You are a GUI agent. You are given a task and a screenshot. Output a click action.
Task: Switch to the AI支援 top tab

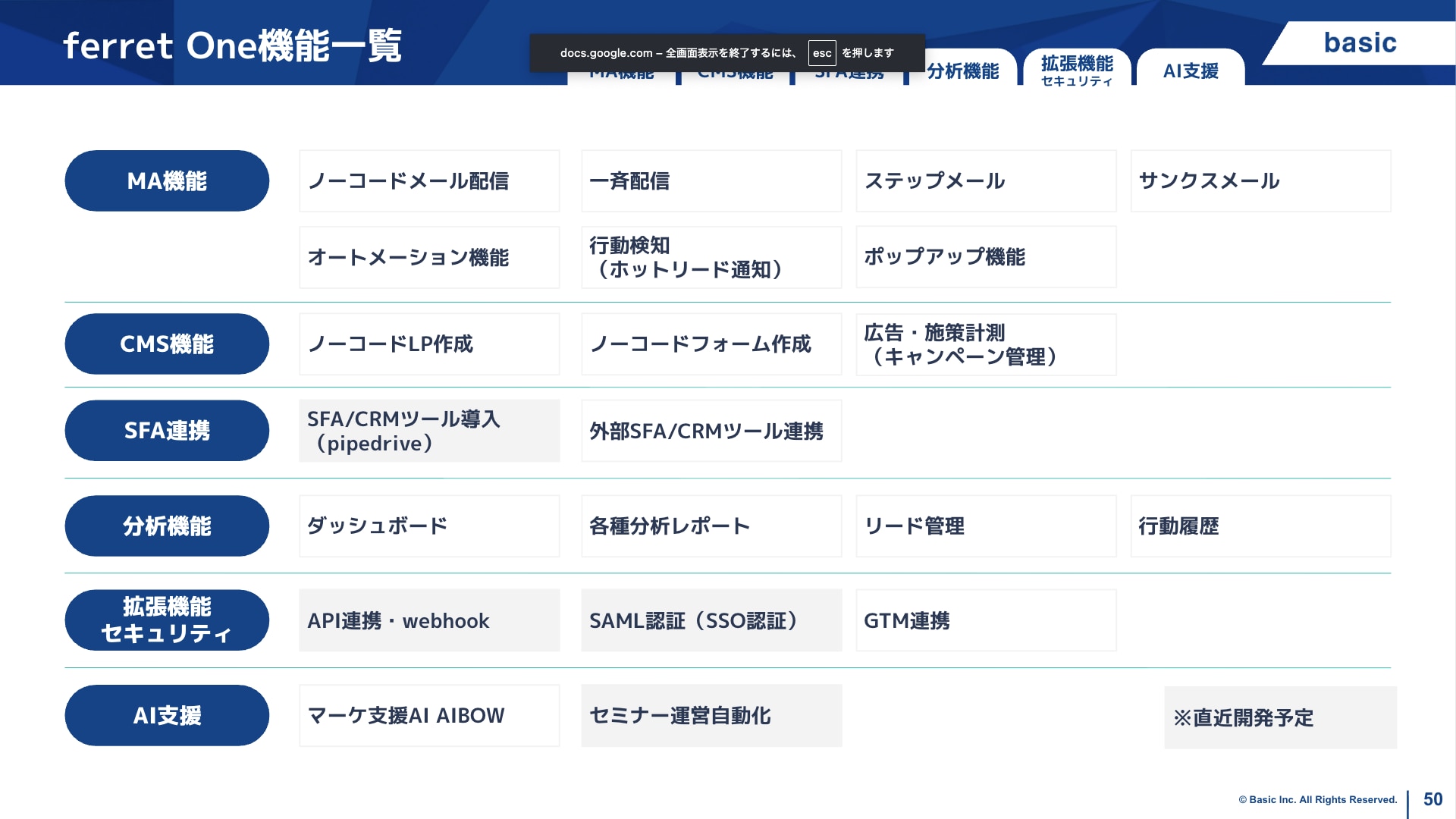1190,71
